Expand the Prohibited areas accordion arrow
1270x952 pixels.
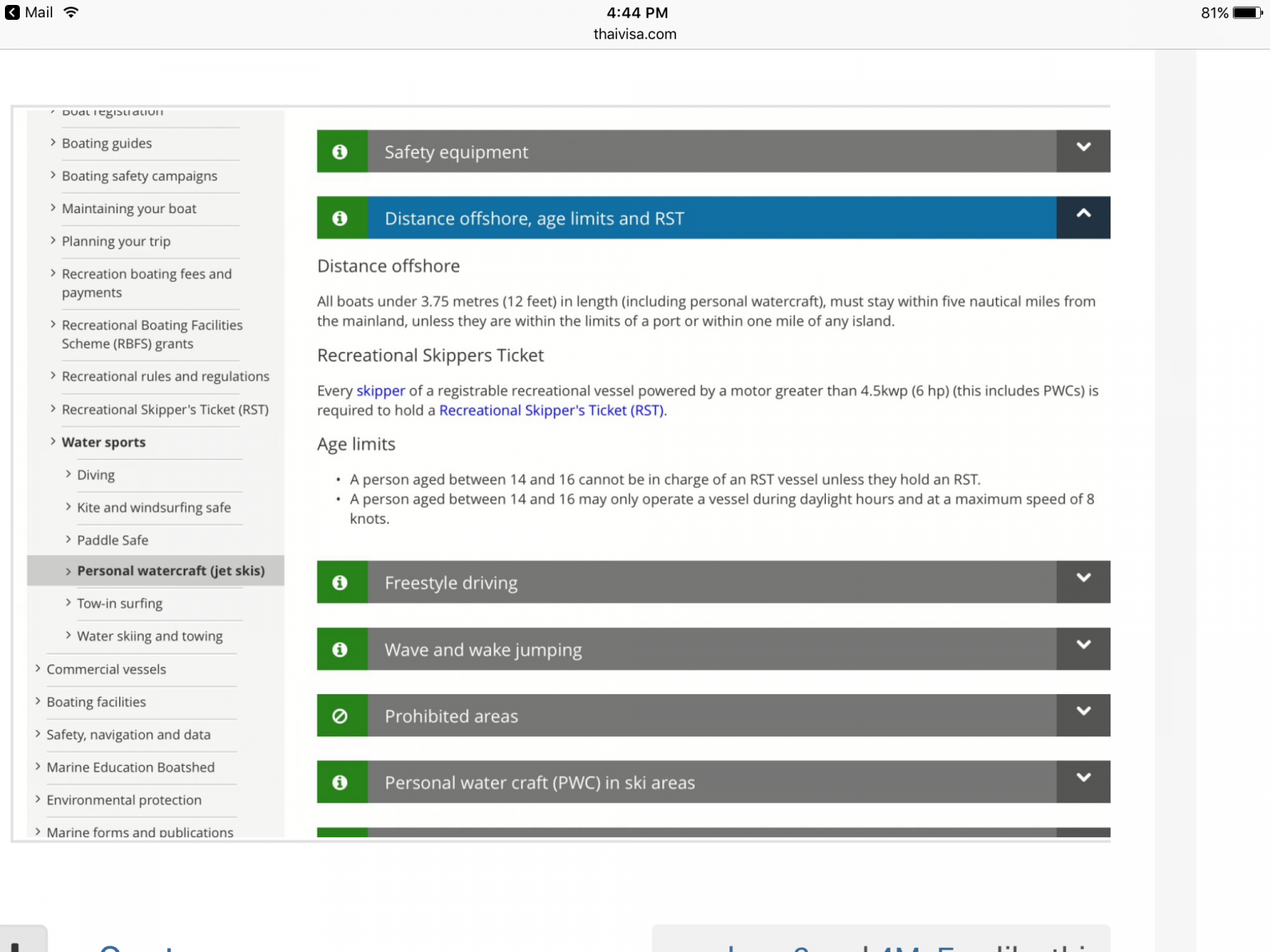click(x=1083, y=712)
